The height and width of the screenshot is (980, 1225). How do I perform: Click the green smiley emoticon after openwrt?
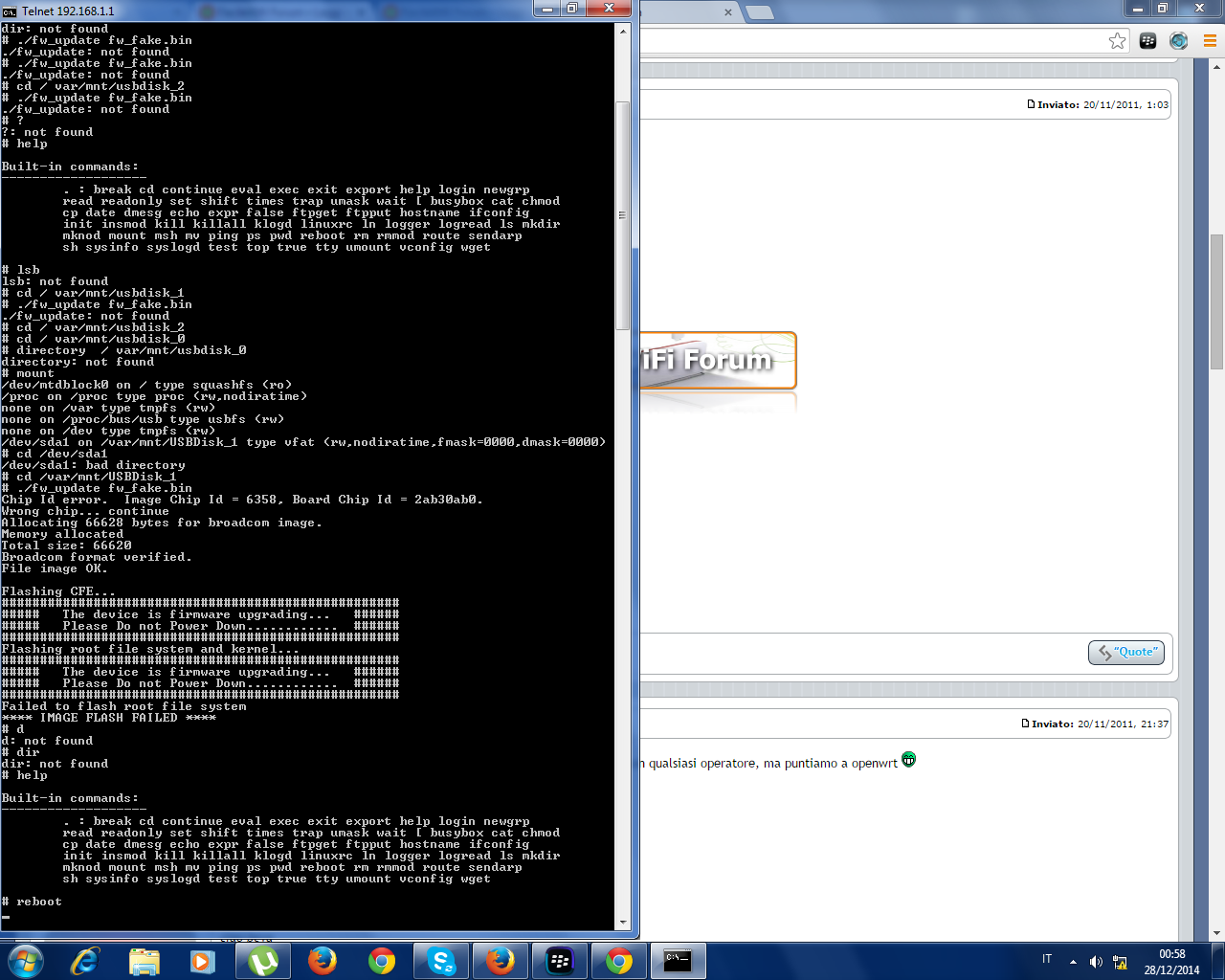[908, 760]
